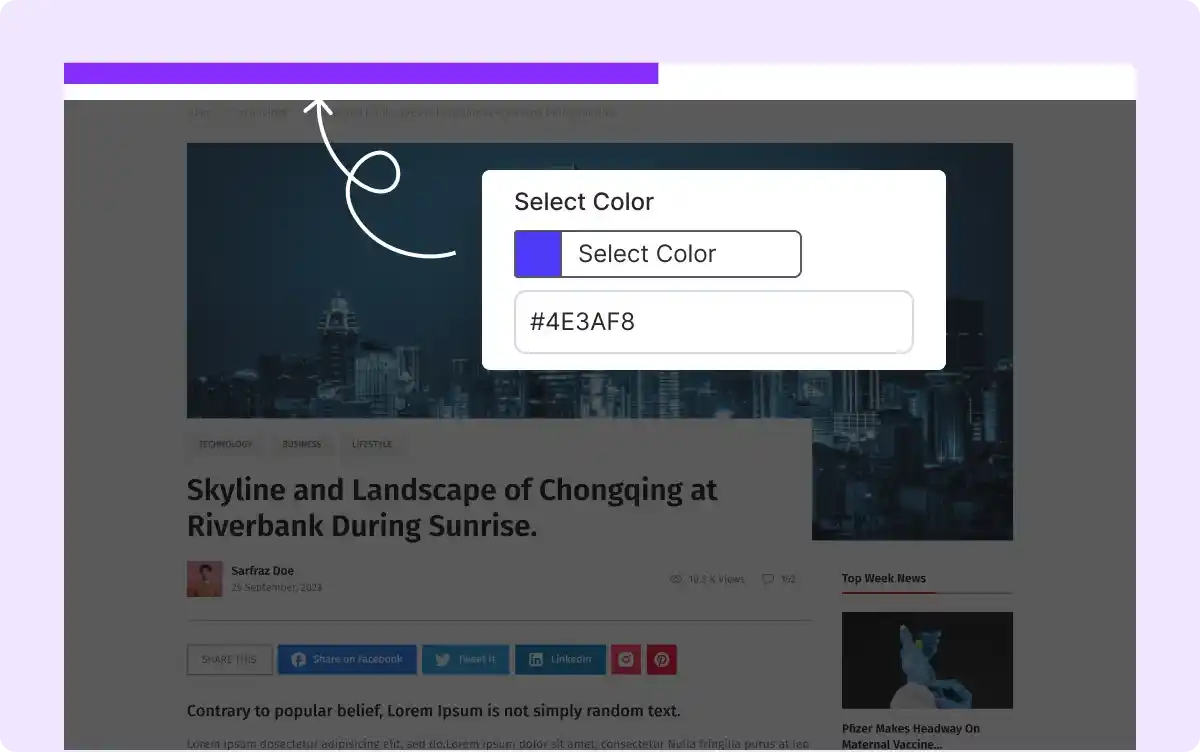
Task: Click the blue color swatch preview
Action: pyautogui.click(x=538, y=254)
